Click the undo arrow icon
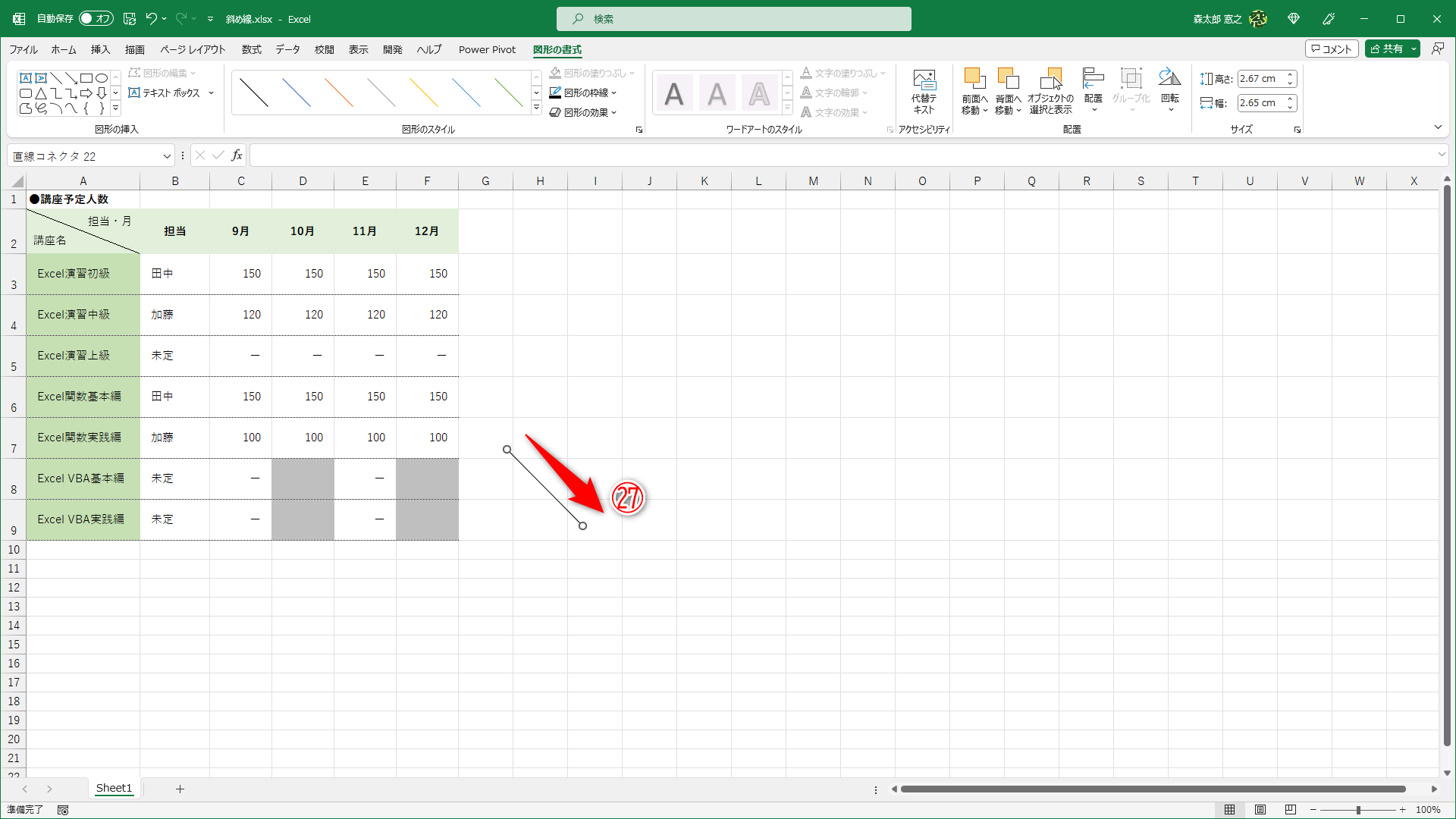The height and width of the screenshot is (819, 1456). coord(152,19)
